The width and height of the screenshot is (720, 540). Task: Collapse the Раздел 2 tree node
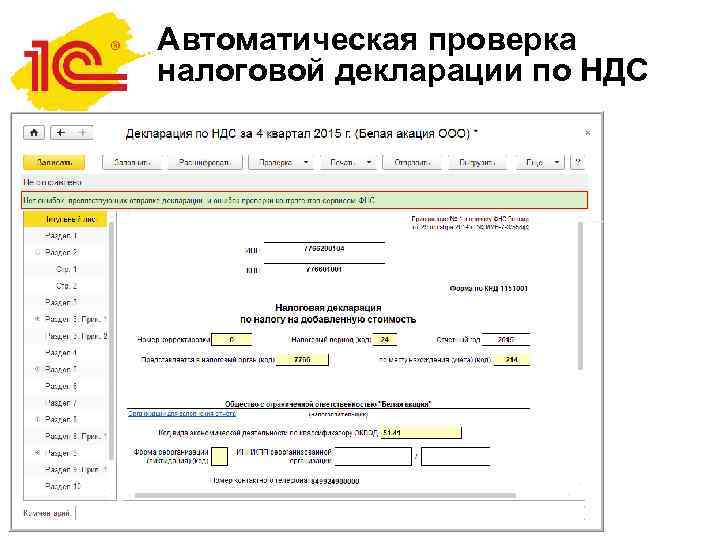(38, 252)
